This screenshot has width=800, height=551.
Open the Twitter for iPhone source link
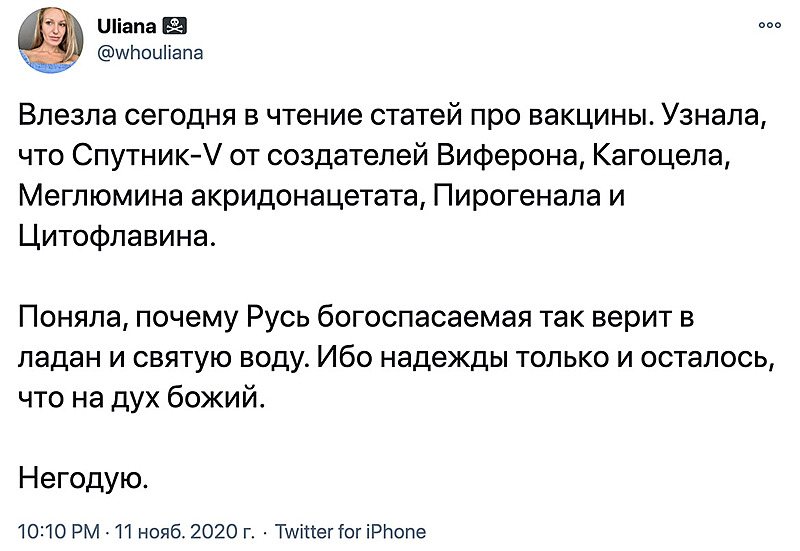350,532
